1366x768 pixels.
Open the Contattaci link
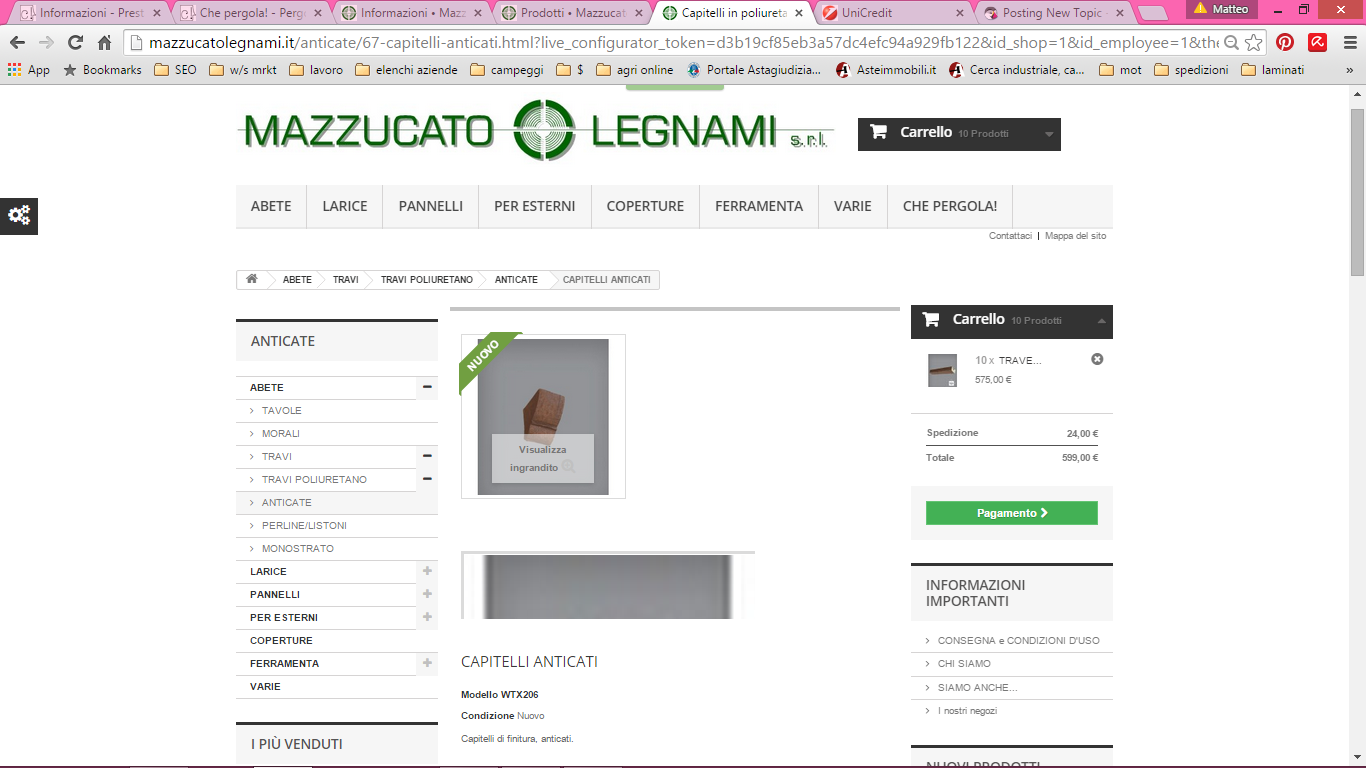point(1010,236)
